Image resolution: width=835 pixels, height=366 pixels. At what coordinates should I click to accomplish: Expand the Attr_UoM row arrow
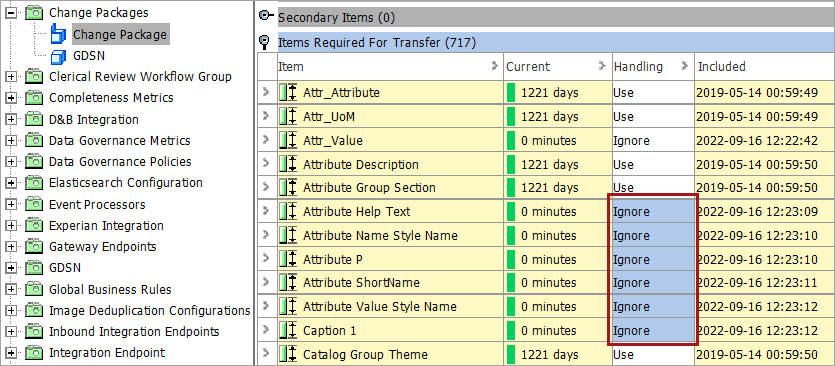coord(266,117)
